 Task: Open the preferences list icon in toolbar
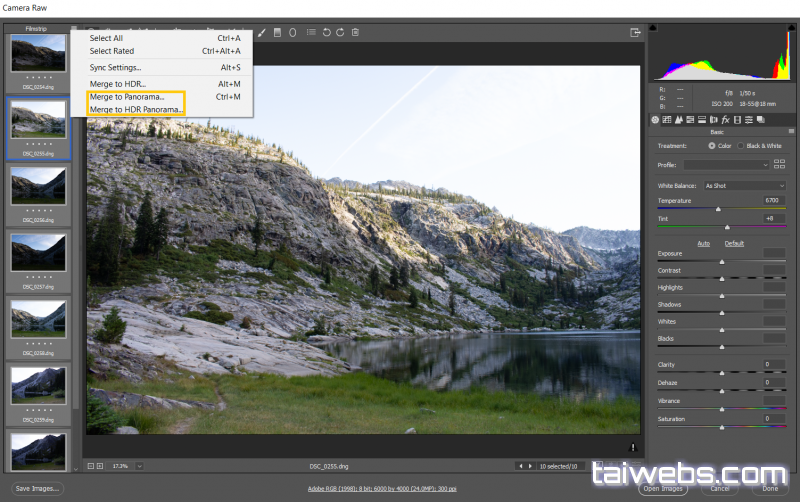coord(312,32)
